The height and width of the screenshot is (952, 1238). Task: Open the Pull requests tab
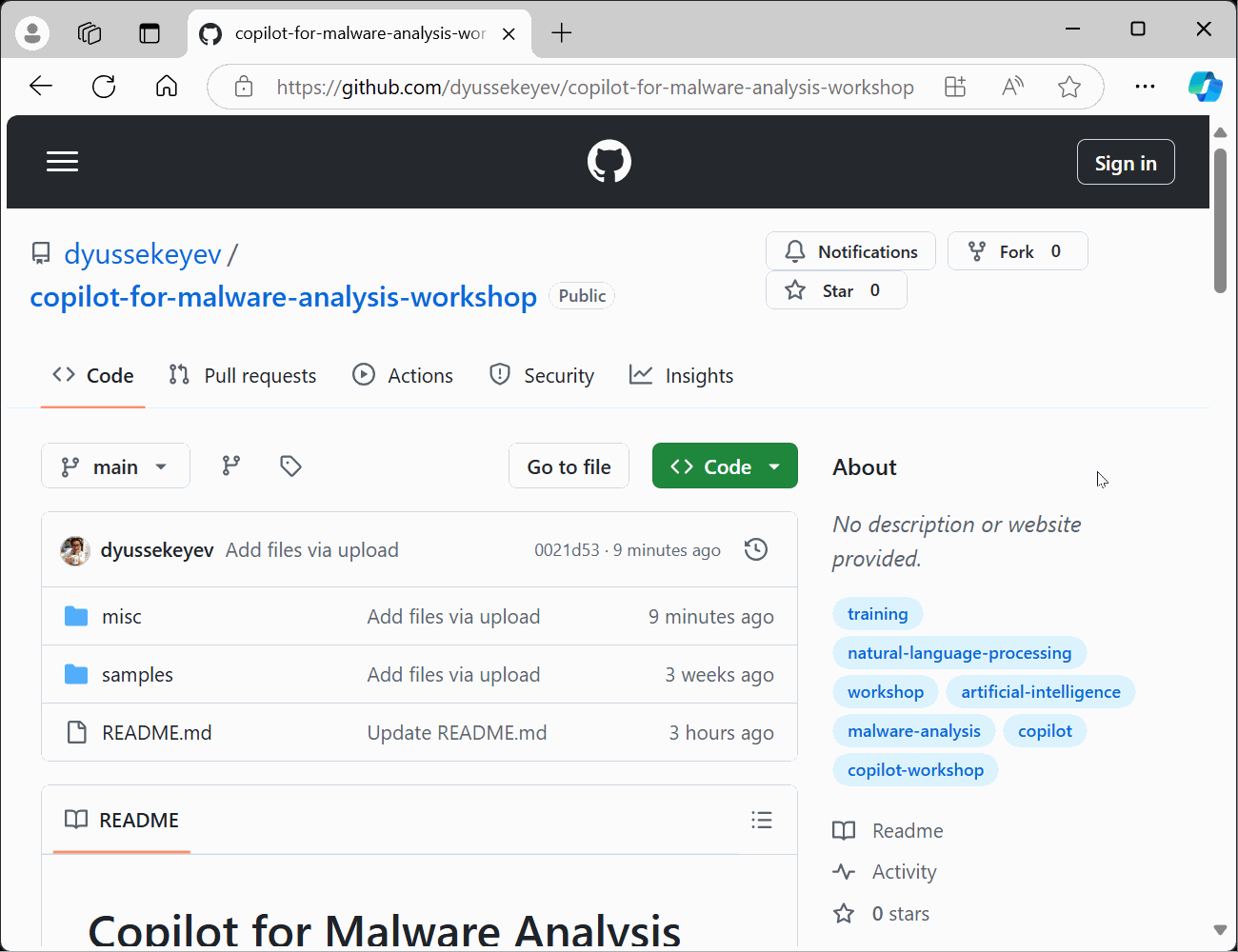(x=242, y=376)
